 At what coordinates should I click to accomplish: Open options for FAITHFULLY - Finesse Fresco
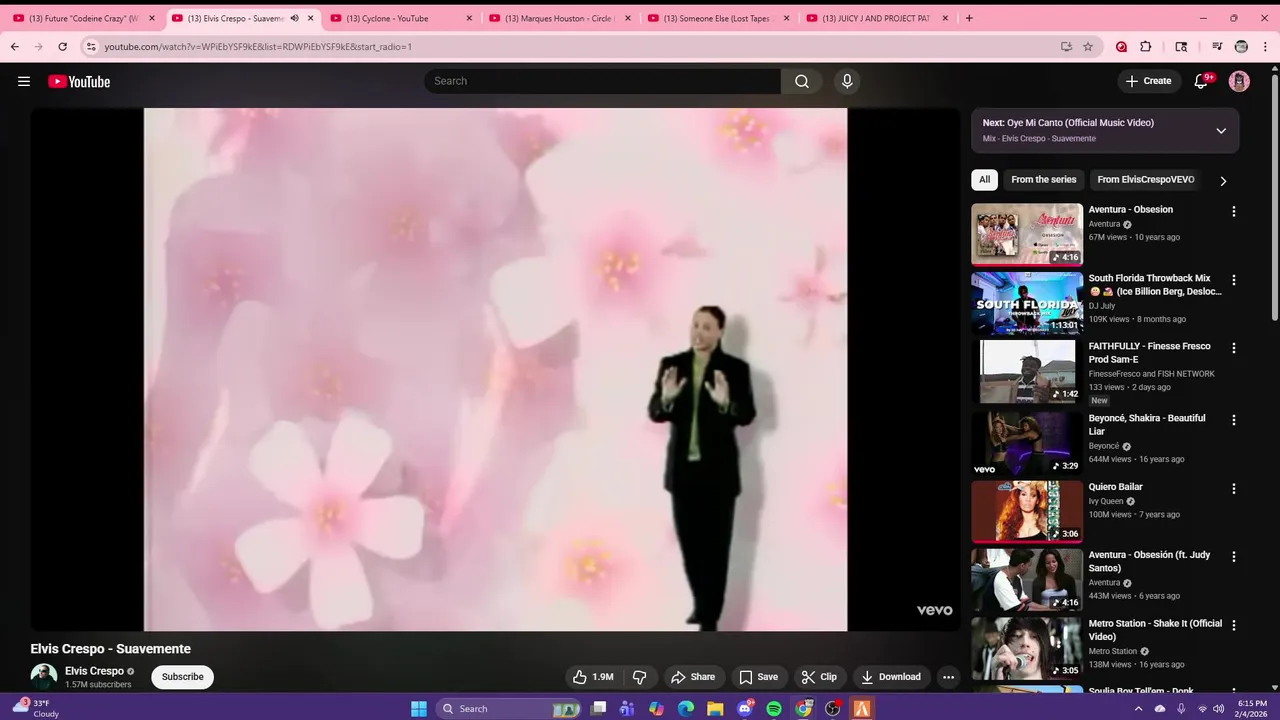(x=1233, y=349)
